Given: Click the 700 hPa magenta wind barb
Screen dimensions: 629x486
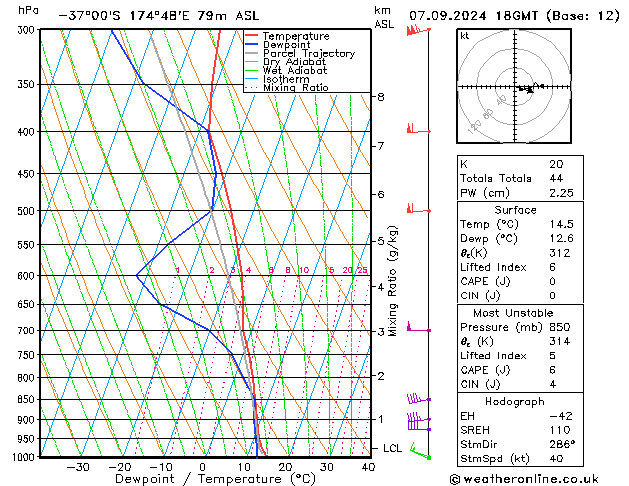Looking at the screenshot, I should pos(418,327).
